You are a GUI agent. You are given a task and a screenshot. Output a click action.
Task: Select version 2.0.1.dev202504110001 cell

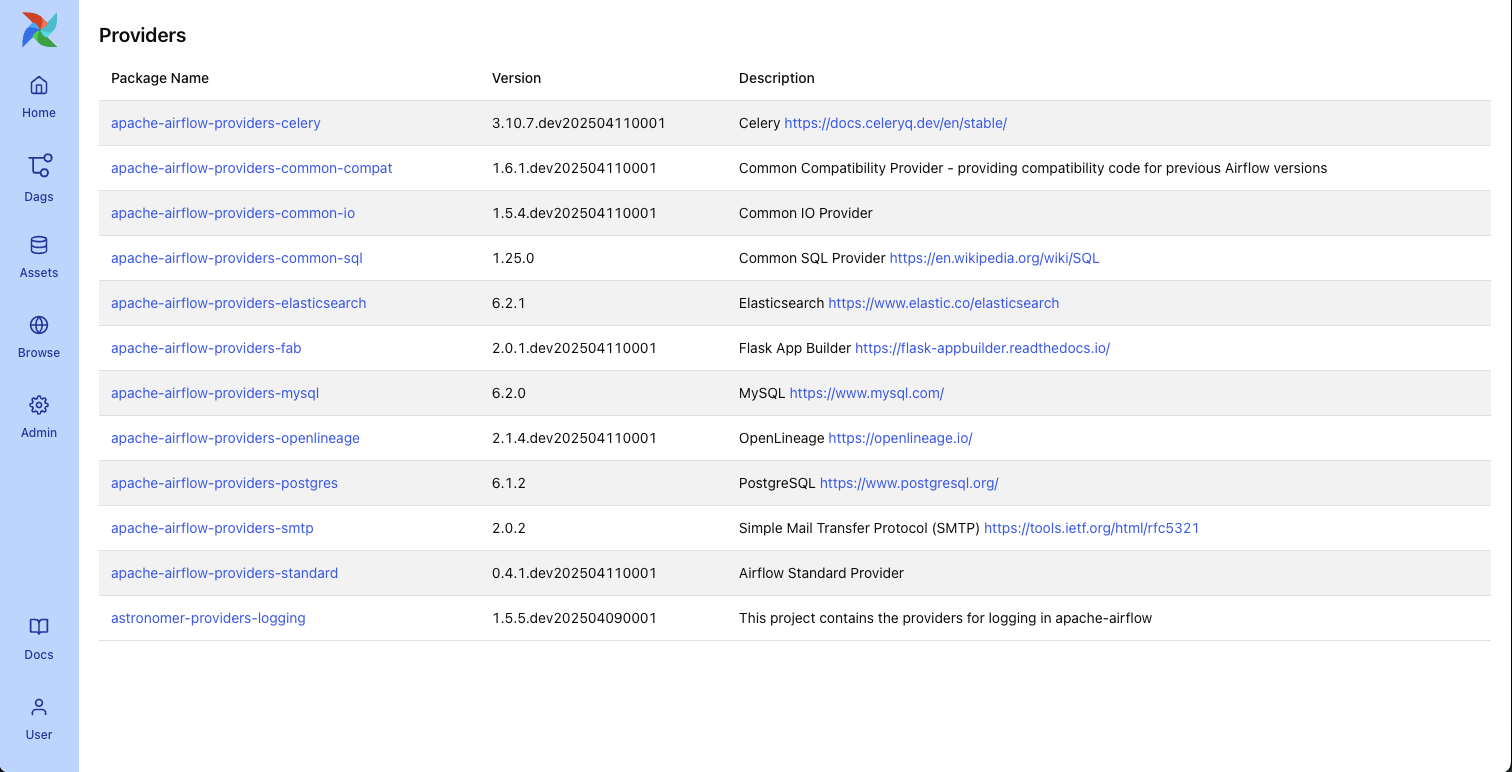tap(574, 348)
